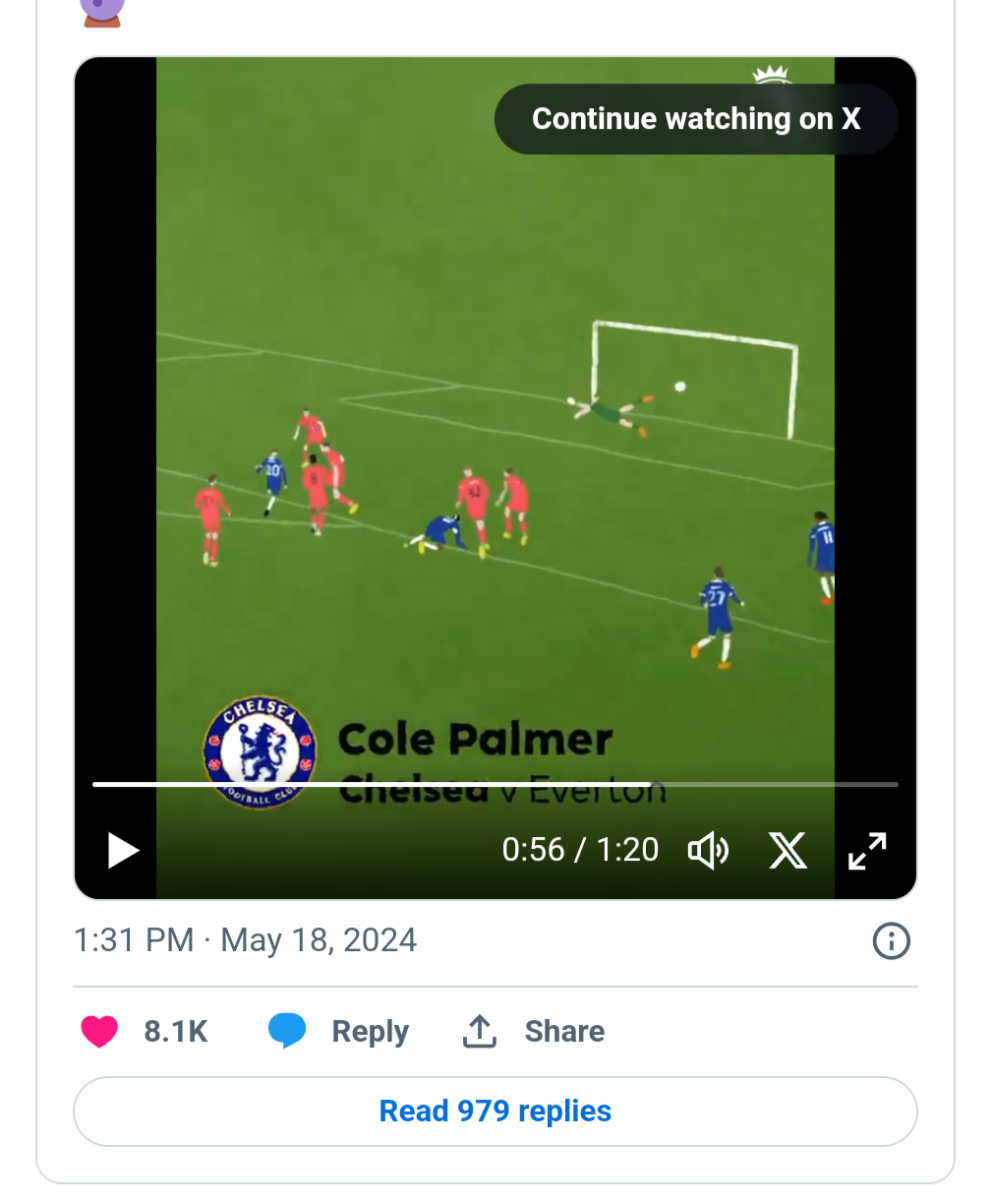This screenshot has height=1200, width=991.
Task: Seek using the video progress bar
Action: tap(495, 784)
